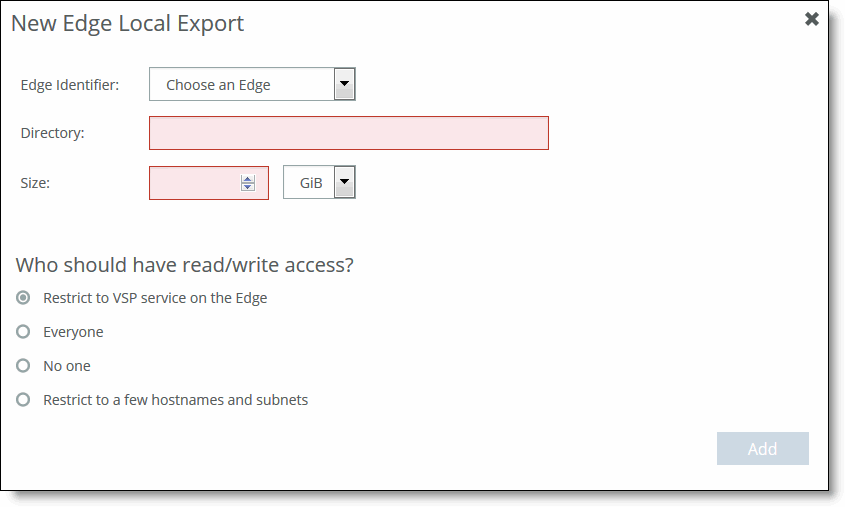Screen dimensions: 845x507
Task: Increase size with stepper up arrow
Action: pos(248,179)
